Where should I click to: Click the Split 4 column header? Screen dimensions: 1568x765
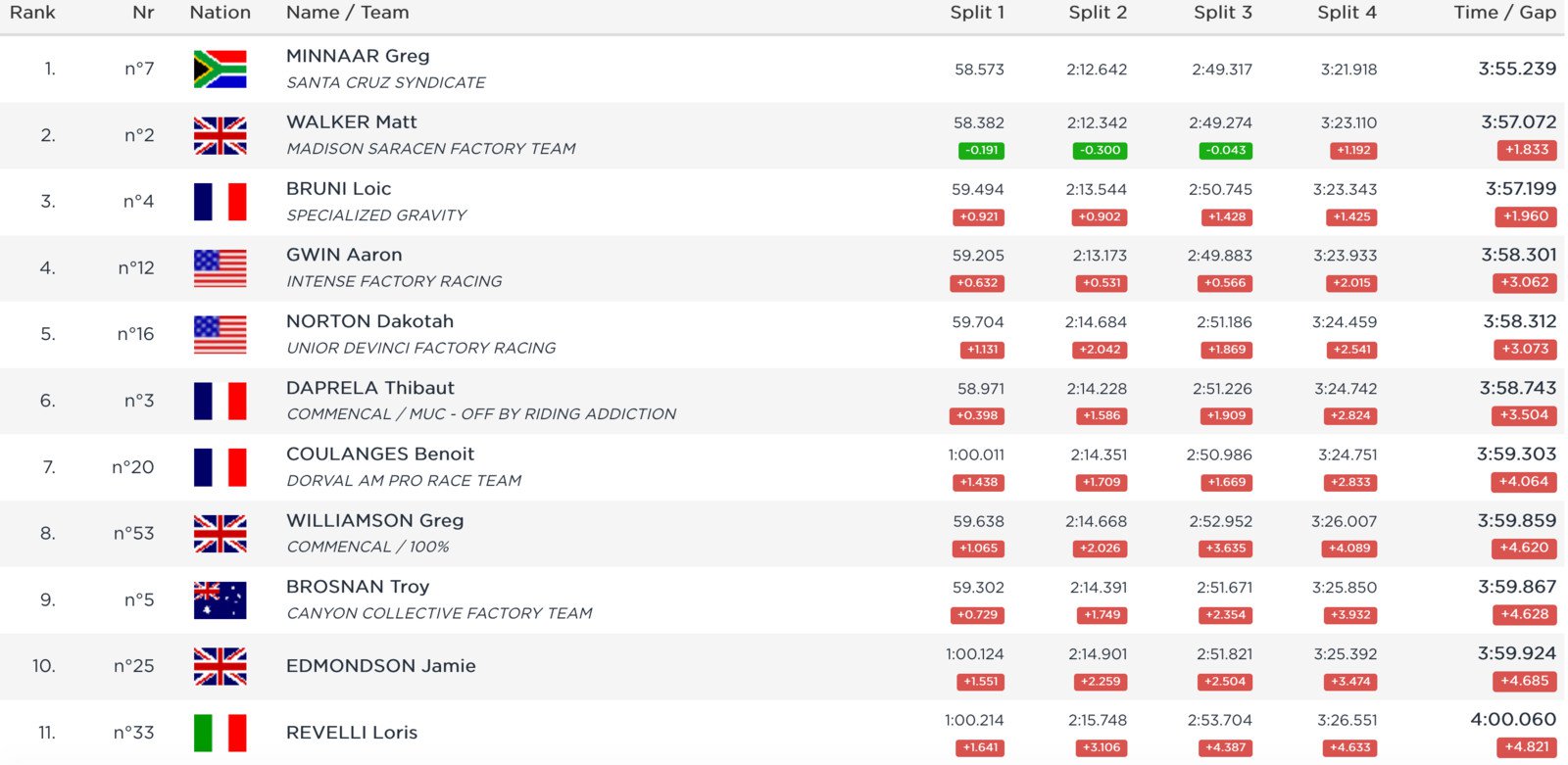pos(1347,13)
